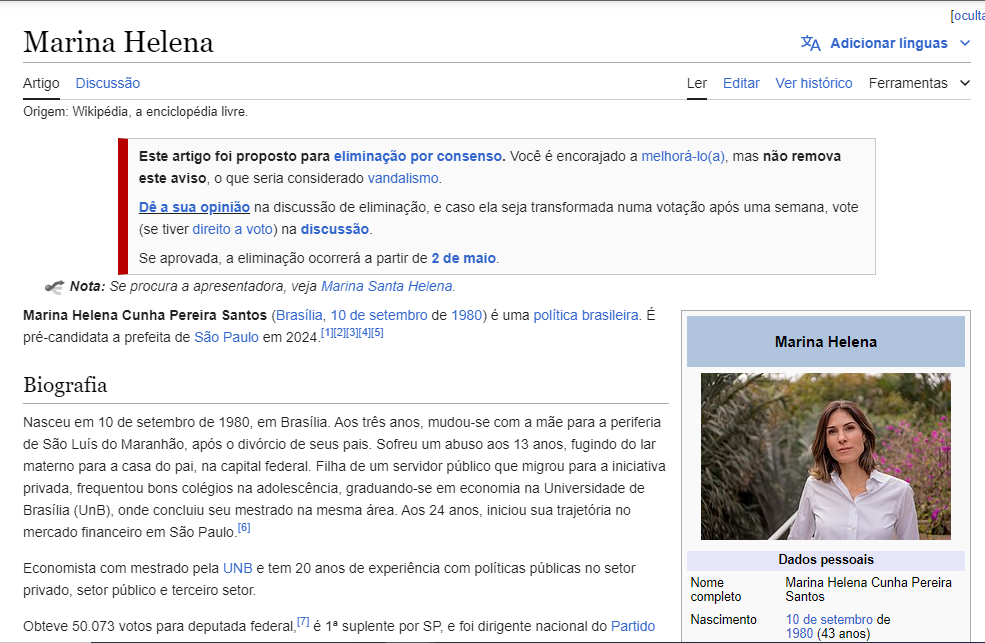Image resolution: width=985 pixels, height=643 pixels.
Task: Click the Nascimento infobox label
Action: 723,620
